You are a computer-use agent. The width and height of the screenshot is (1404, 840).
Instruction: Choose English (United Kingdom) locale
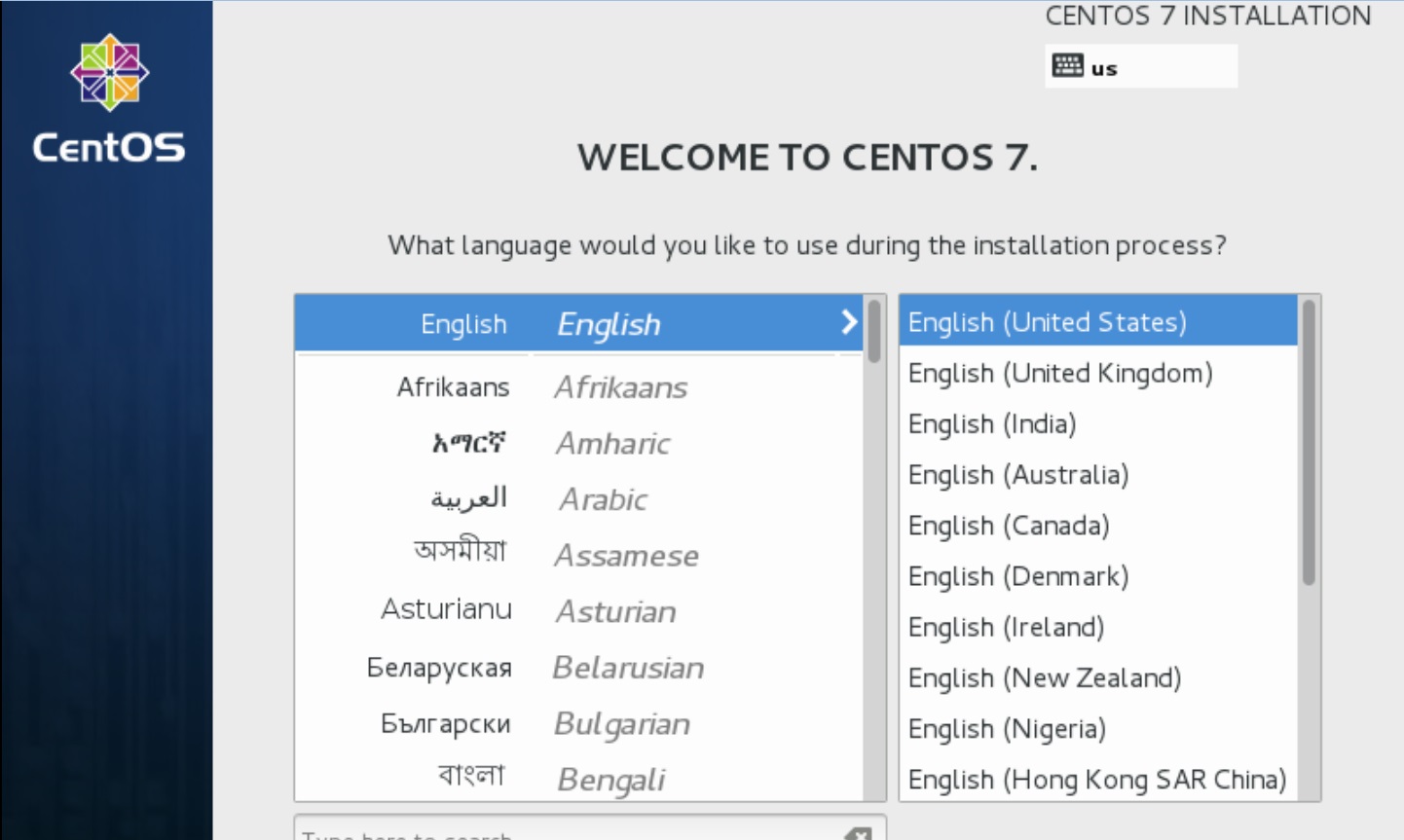pyautogui.click(x=1098, y=373)
